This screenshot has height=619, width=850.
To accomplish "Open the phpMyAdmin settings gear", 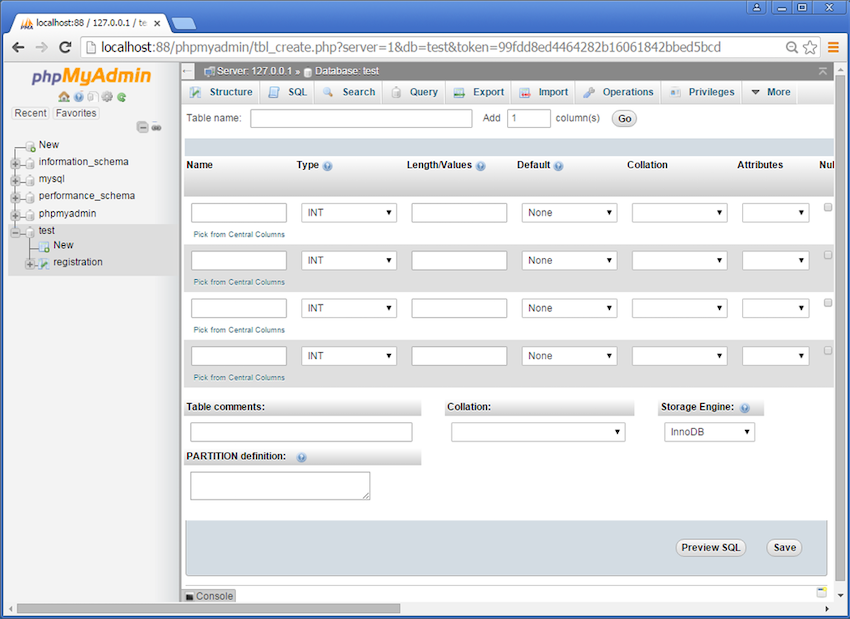I will pos(107,97).
